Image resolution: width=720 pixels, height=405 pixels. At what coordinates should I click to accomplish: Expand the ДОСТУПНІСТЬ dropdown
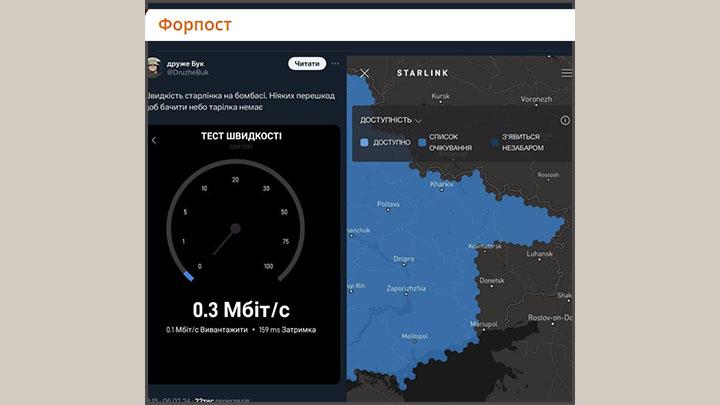390,120
